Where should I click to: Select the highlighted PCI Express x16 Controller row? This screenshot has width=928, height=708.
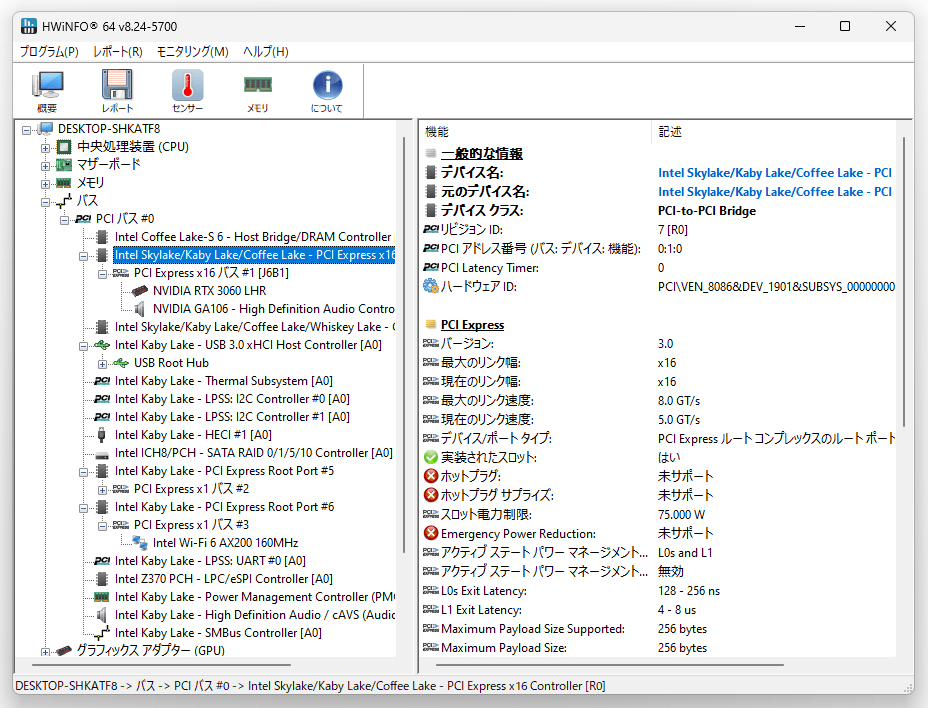click(x=254, y=255)
